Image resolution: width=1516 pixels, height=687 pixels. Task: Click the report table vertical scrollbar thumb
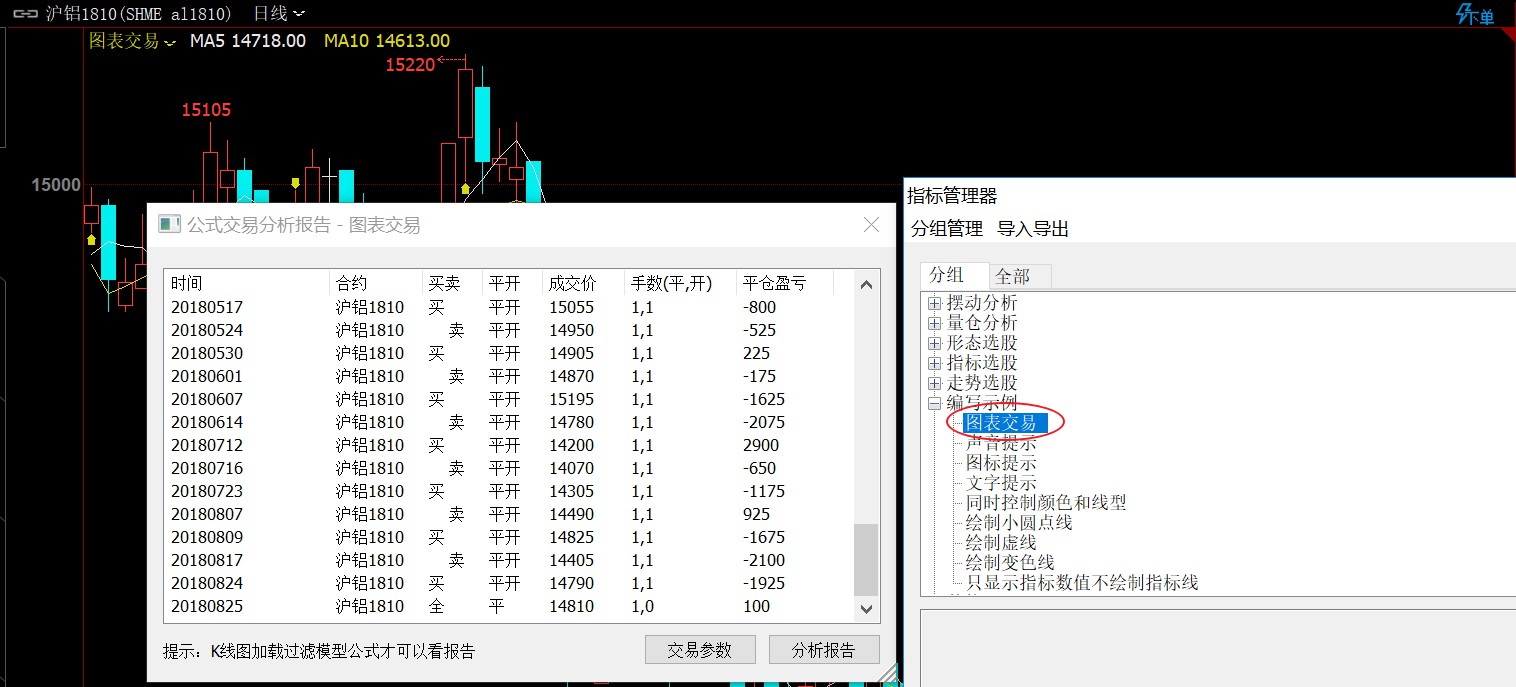point(866,559)
